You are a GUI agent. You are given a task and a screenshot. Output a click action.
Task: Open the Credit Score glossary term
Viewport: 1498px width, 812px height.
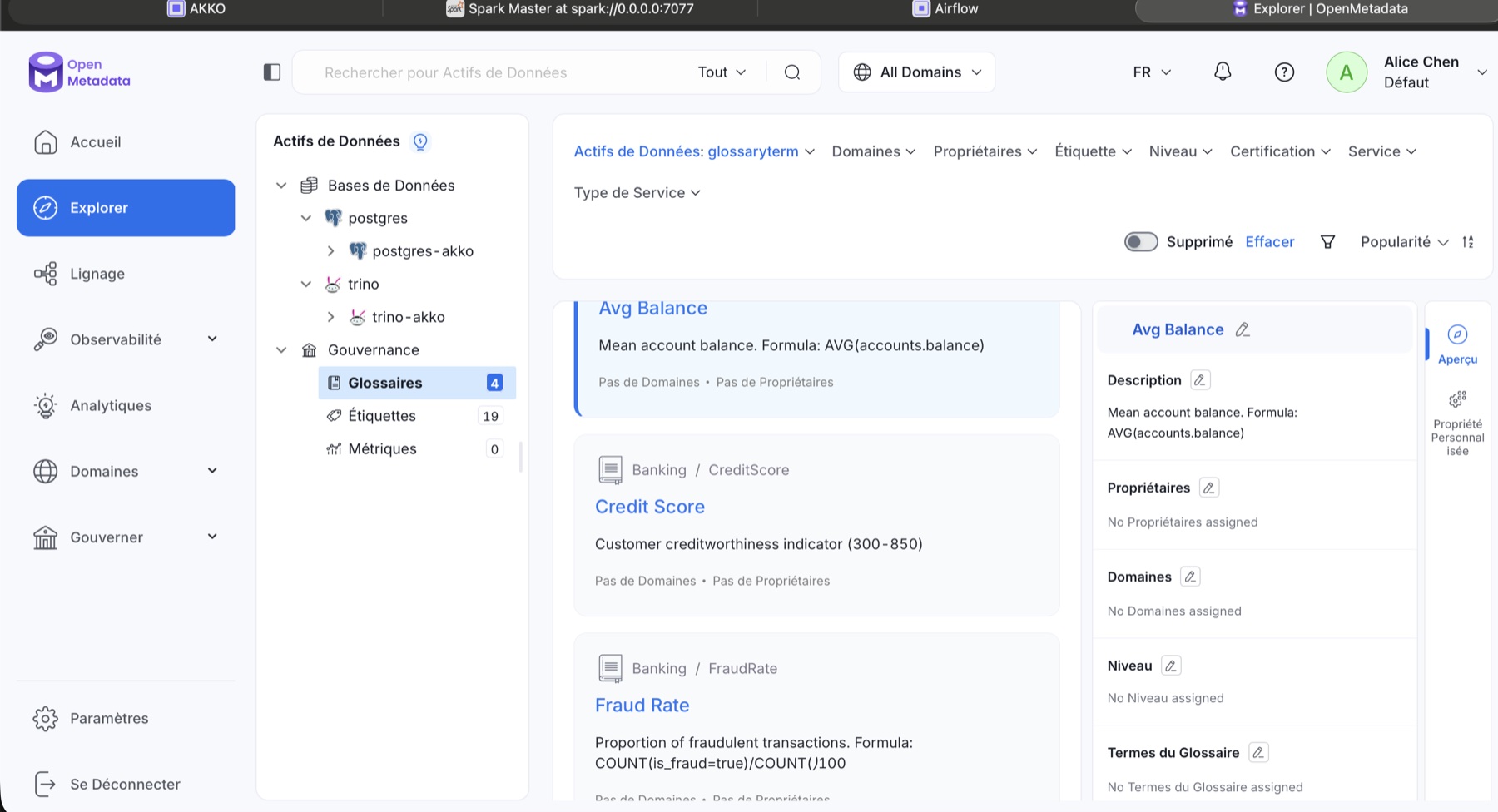(x=650, y=507)
